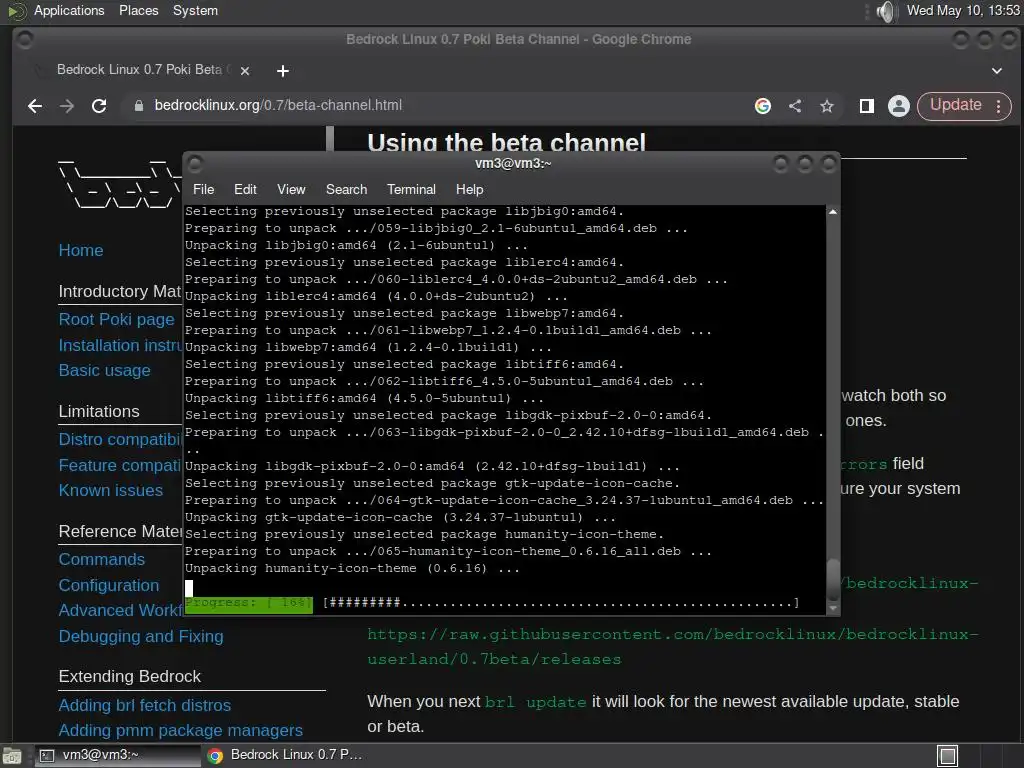Click "Limitations" sidebar heading
1024x768 pixels.
pos(99,411)
